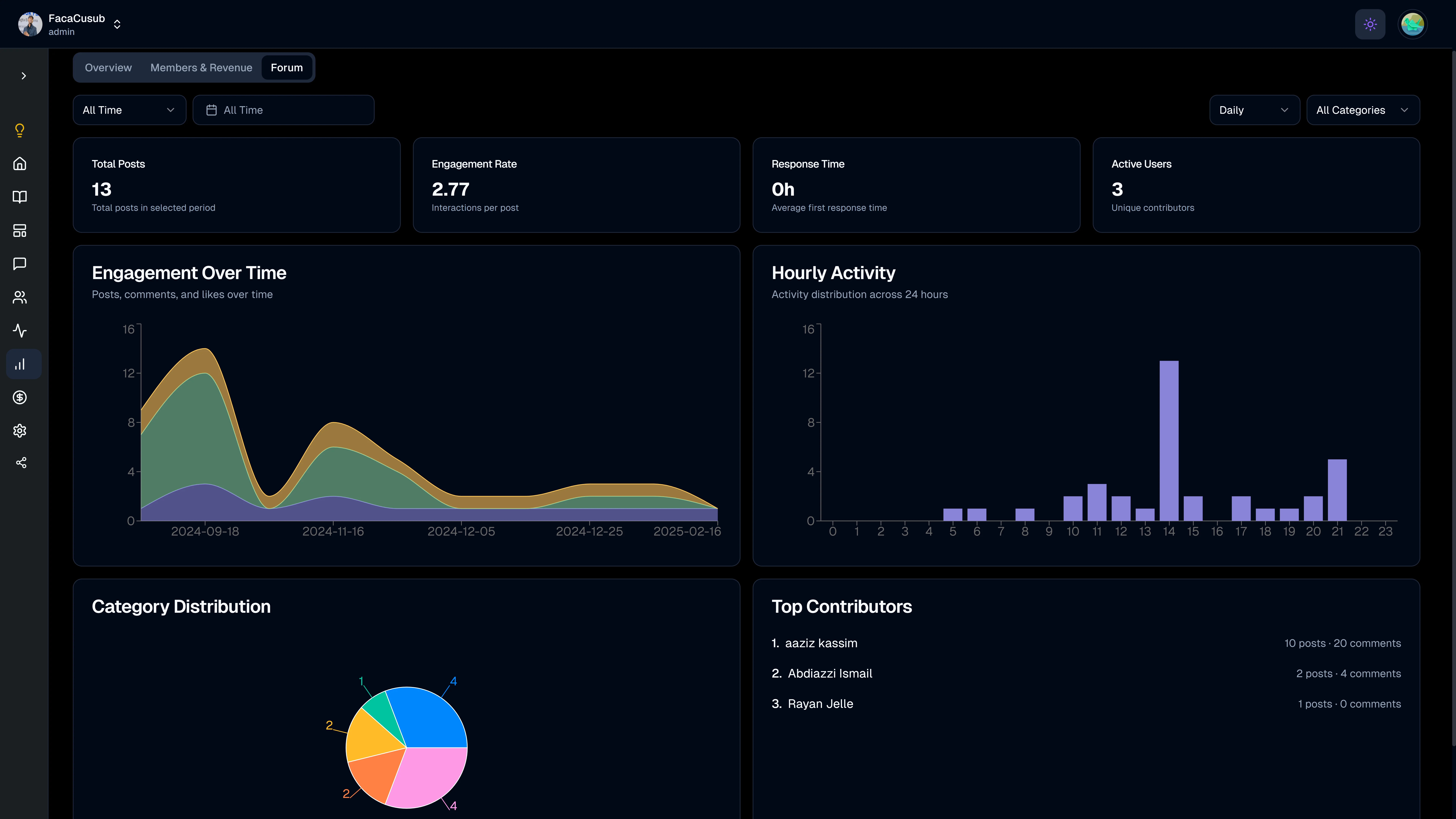Open the dollar revenue icon in sidebar
Screen dimensions: 1456x819
(20, 397)
